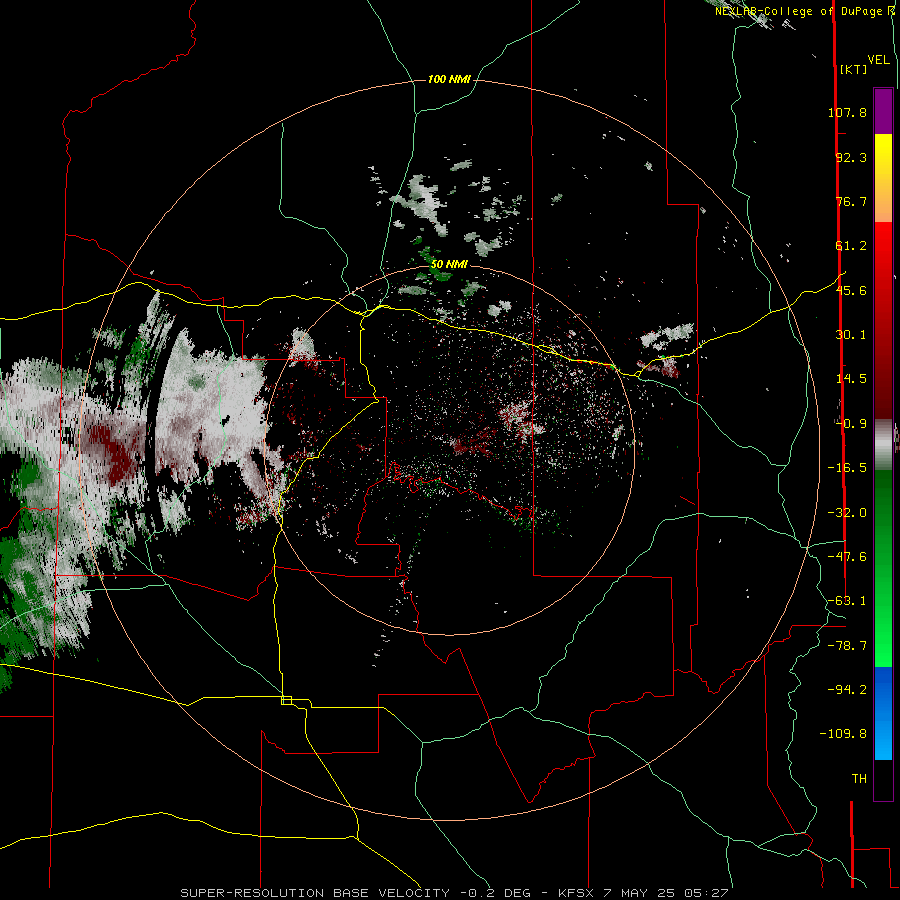
Task: Click the -32.0 velocity scale value
Action: tap(847, 513)
